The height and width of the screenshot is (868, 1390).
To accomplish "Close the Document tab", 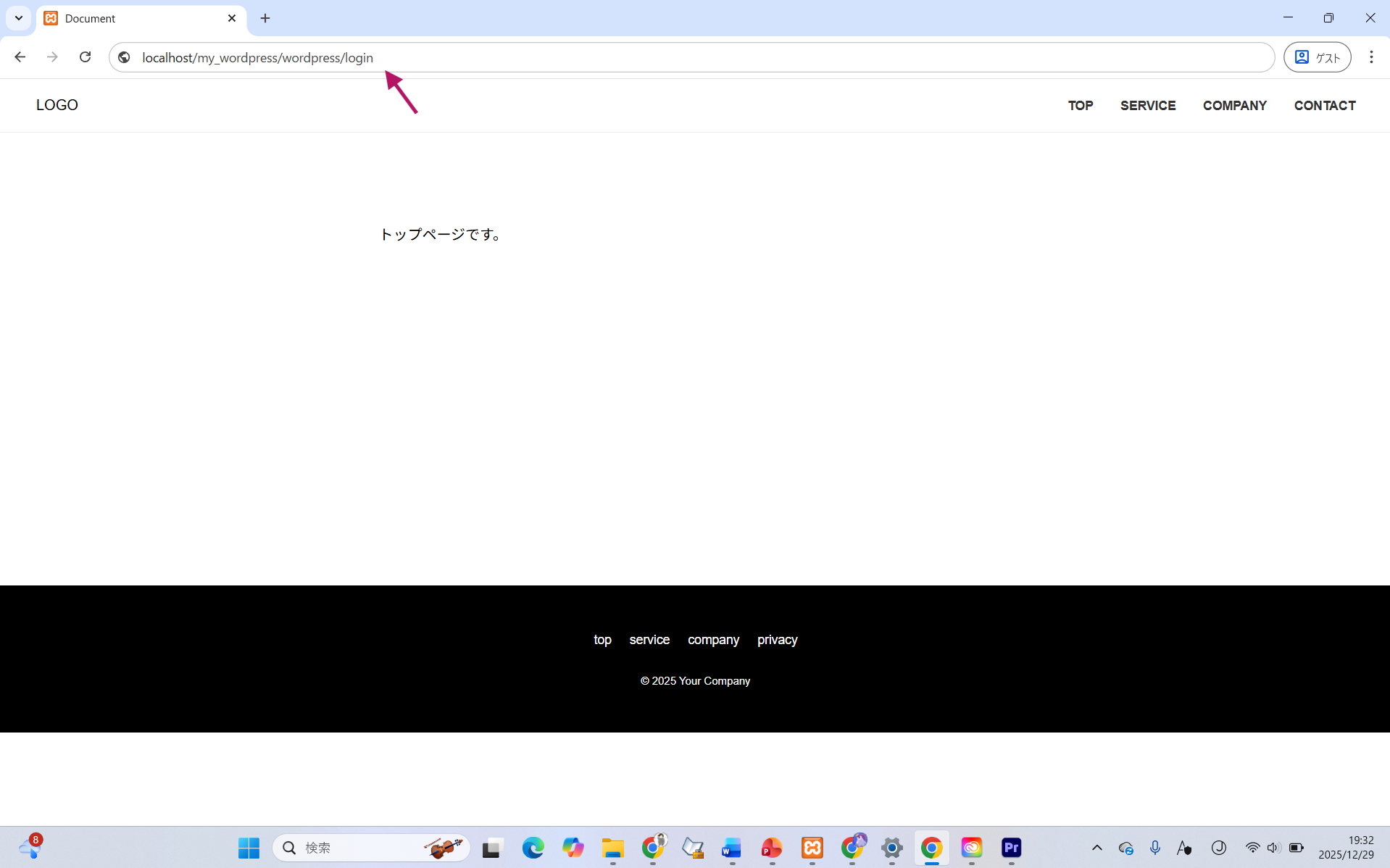I will click(x=232, y=18).
